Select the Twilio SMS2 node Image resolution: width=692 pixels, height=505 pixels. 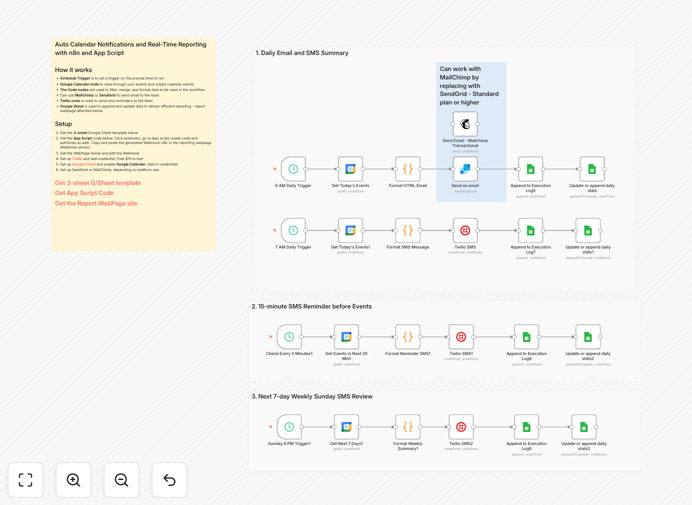point(461,427)
